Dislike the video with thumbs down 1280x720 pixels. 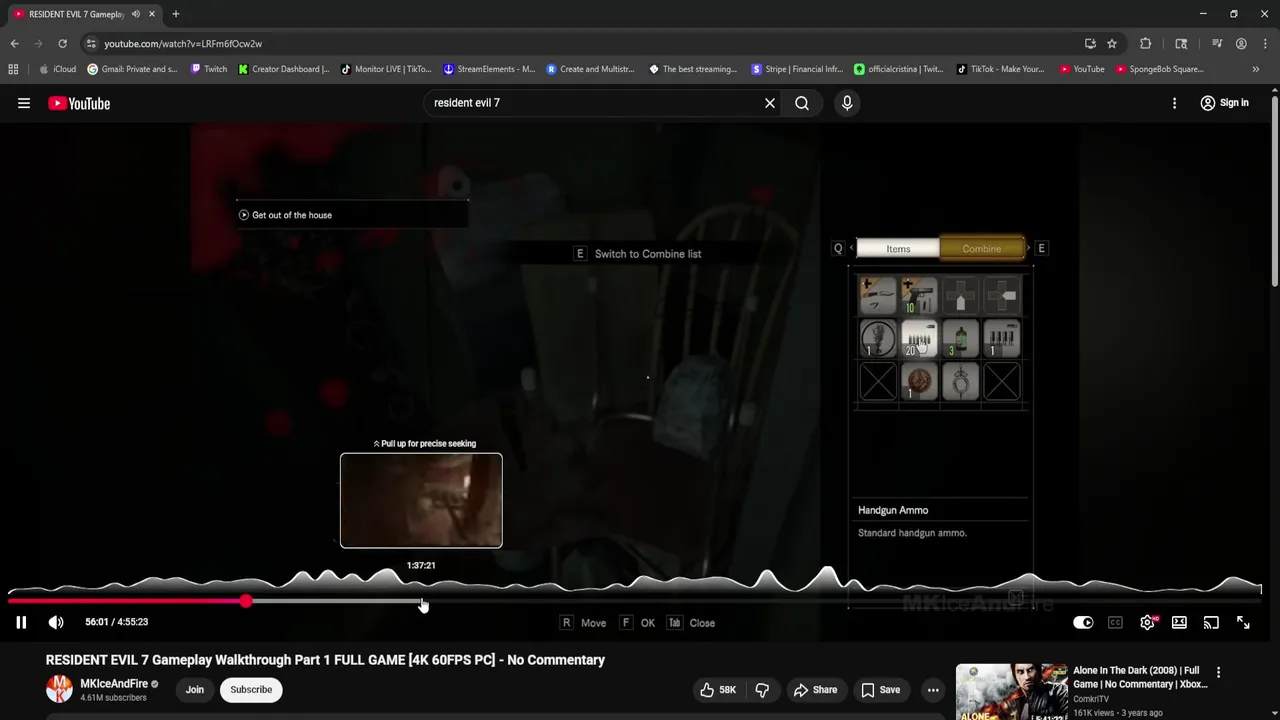pyautogui.click(x=762, y=690)
